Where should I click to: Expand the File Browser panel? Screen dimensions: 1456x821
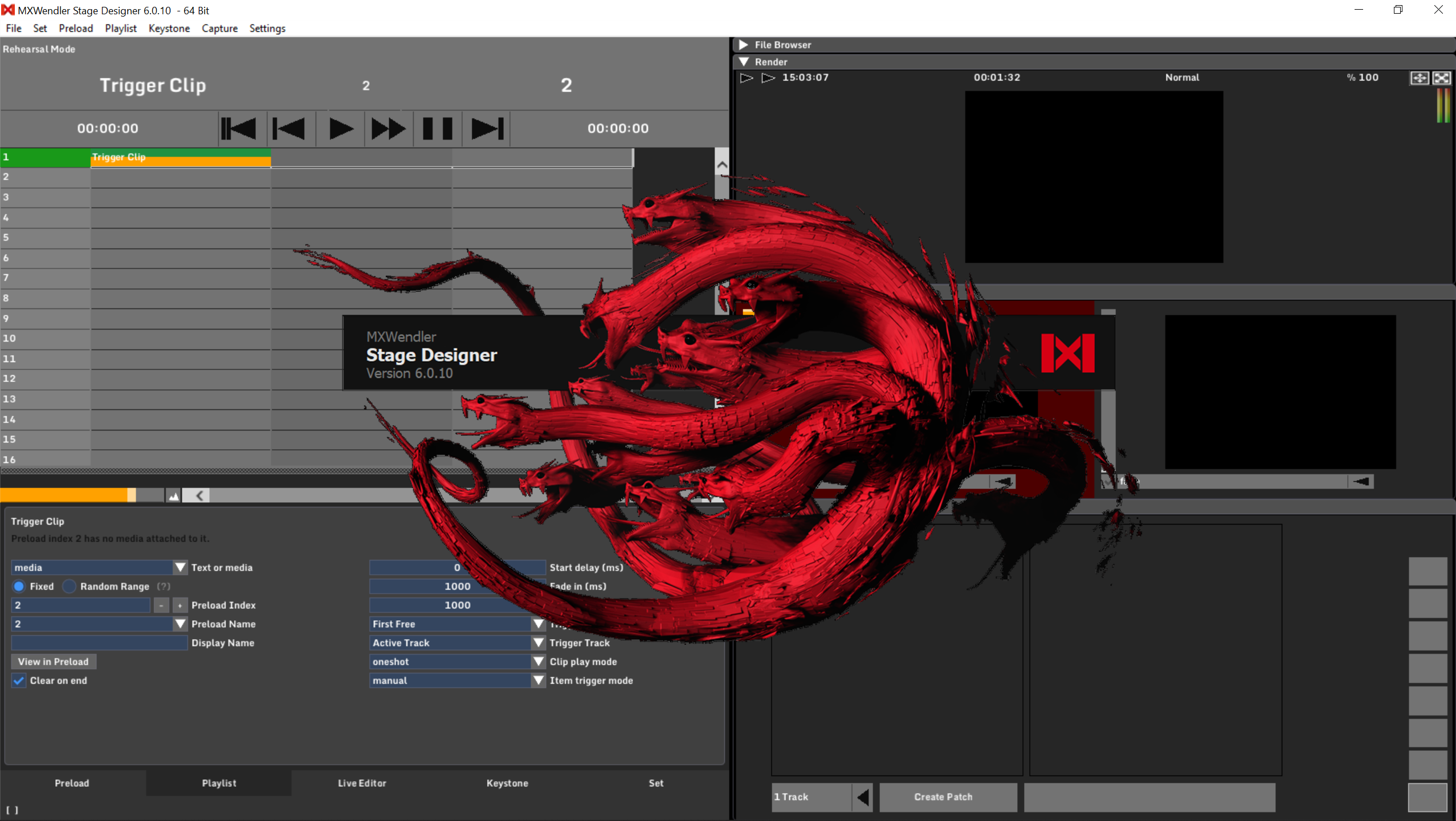744,44
